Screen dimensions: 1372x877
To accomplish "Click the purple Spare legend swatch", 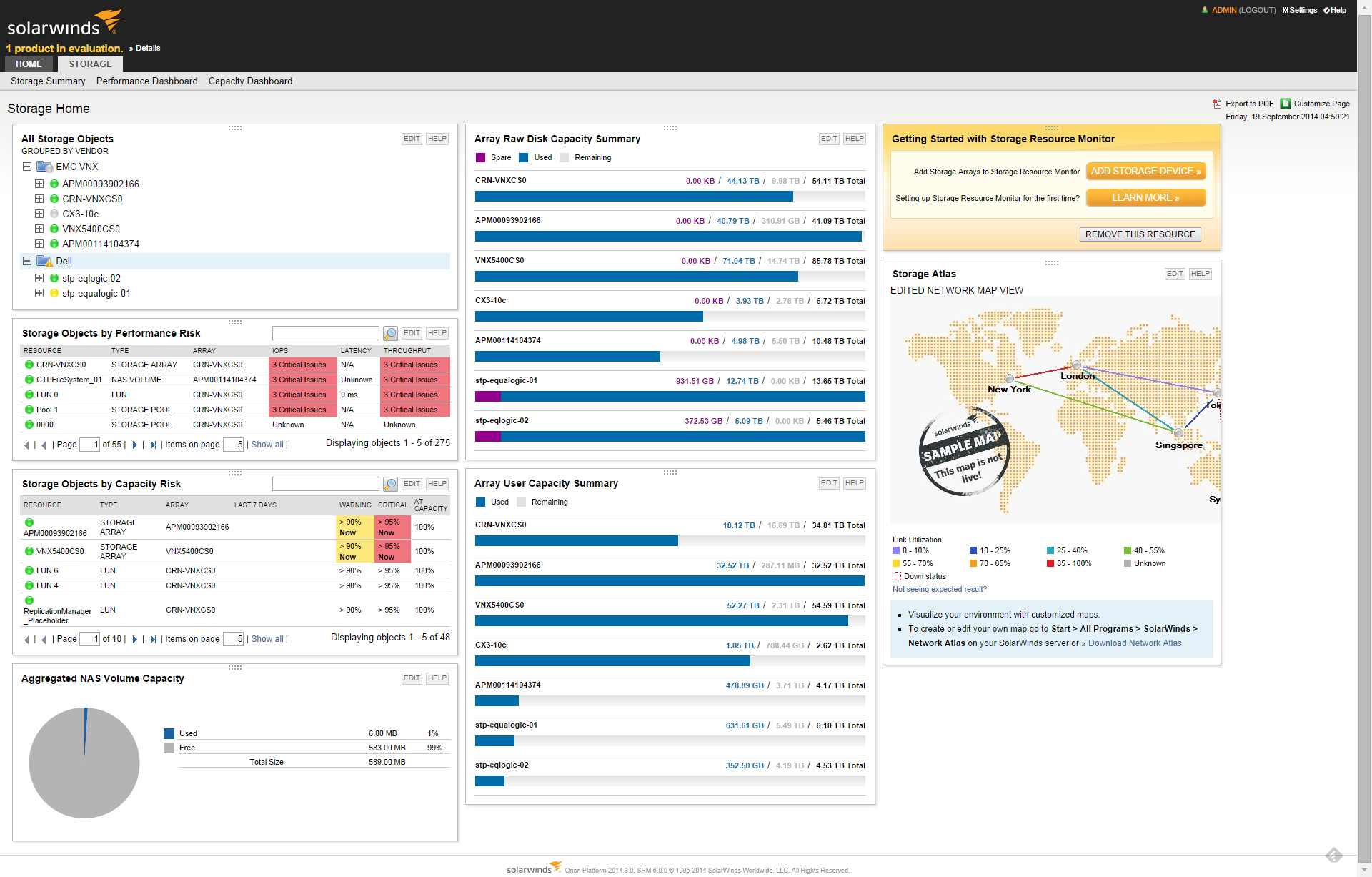I will [481, 158].
